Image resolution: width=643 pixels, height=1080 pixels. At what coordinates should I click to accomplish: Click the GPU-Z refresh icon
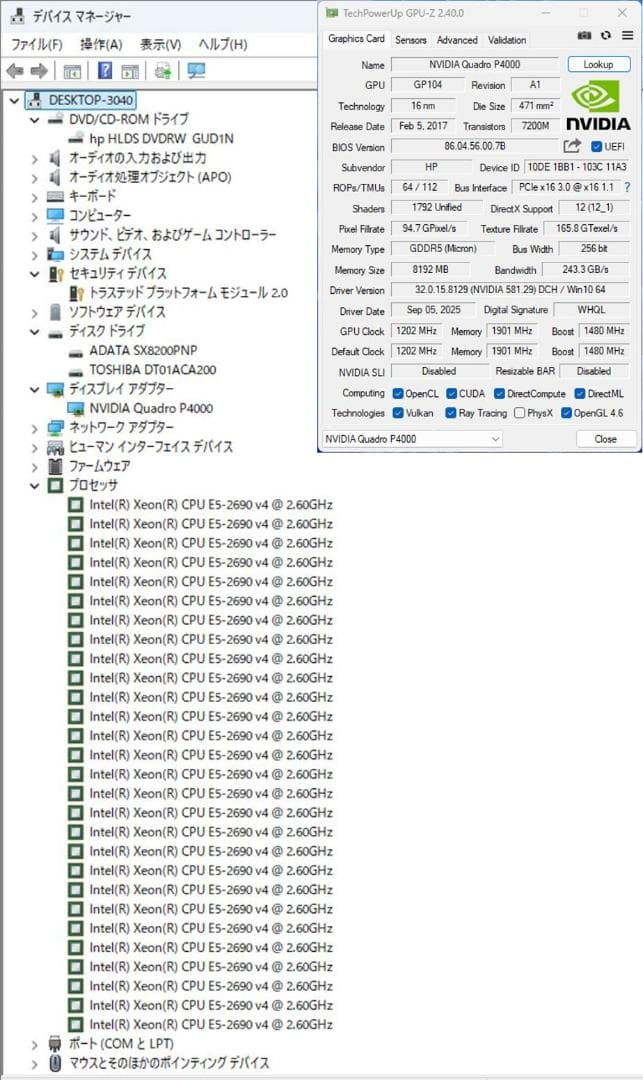click(606, 35)
